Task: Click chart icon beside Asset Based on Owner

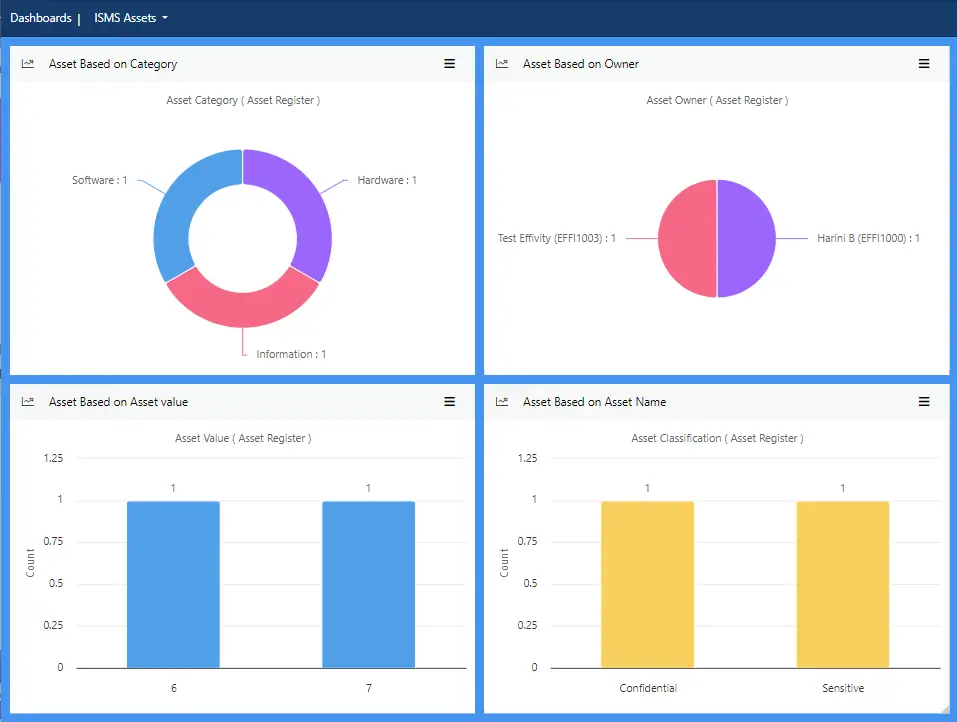Action: pyautogui.click(x=502, y=64)
